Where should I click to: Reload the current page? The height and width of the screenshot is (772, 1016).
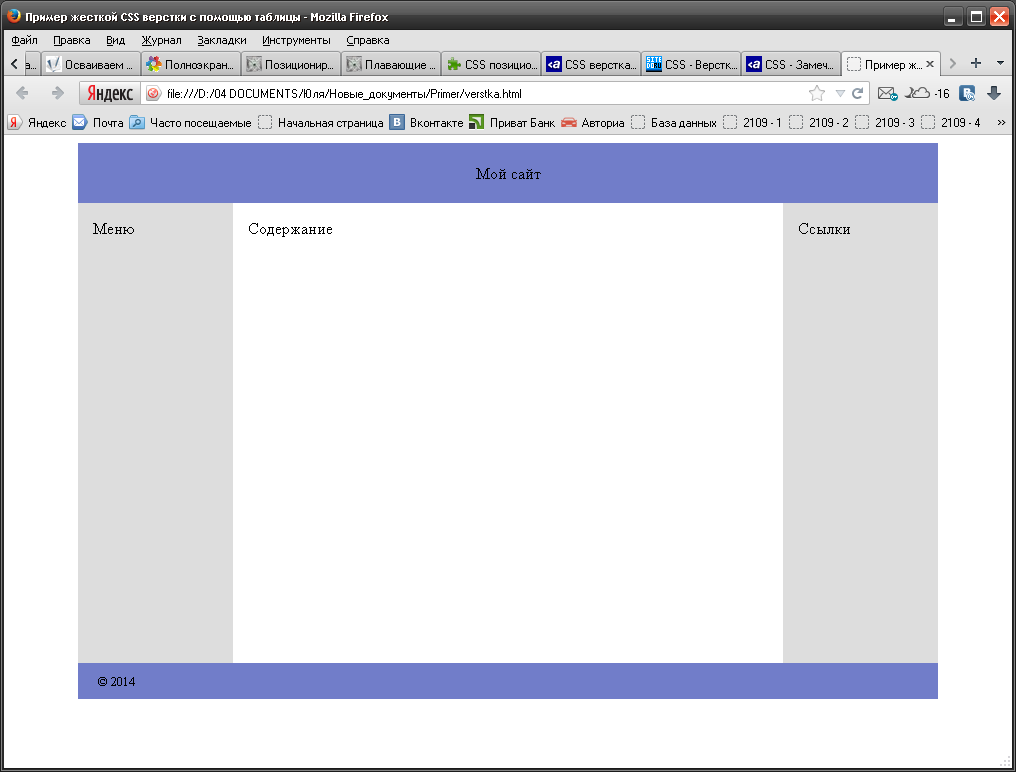[x=857, y=93]
